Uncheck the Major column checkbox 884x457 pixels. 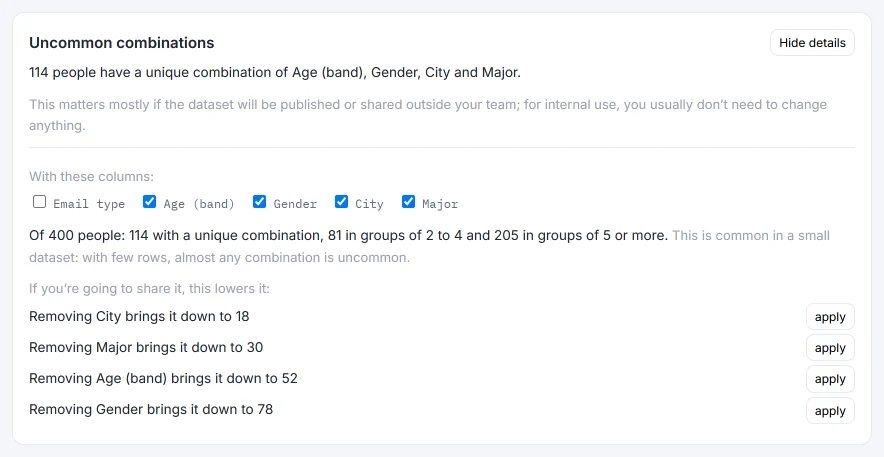coord(408,202)
